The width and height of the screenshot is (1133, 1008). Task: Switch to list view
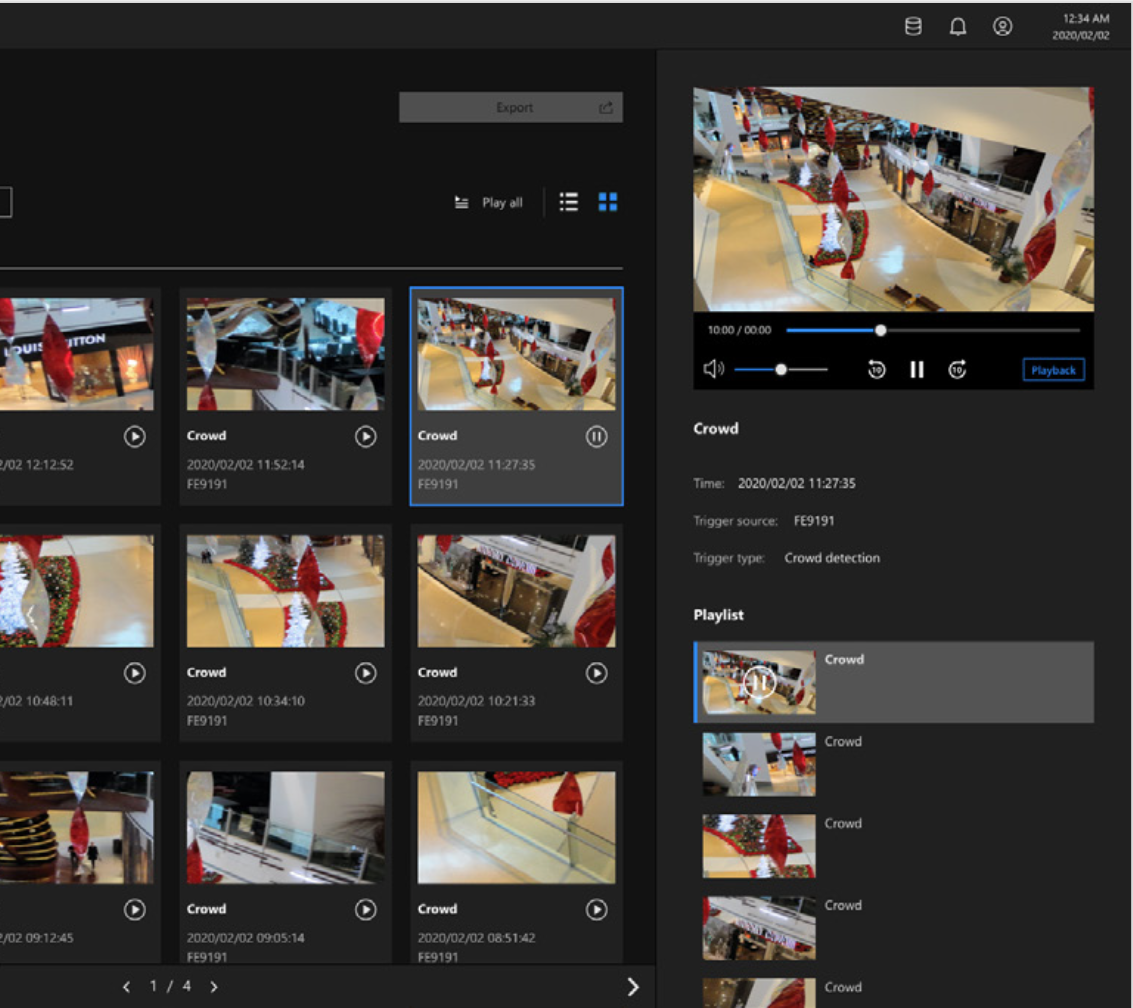click(568, 202)
